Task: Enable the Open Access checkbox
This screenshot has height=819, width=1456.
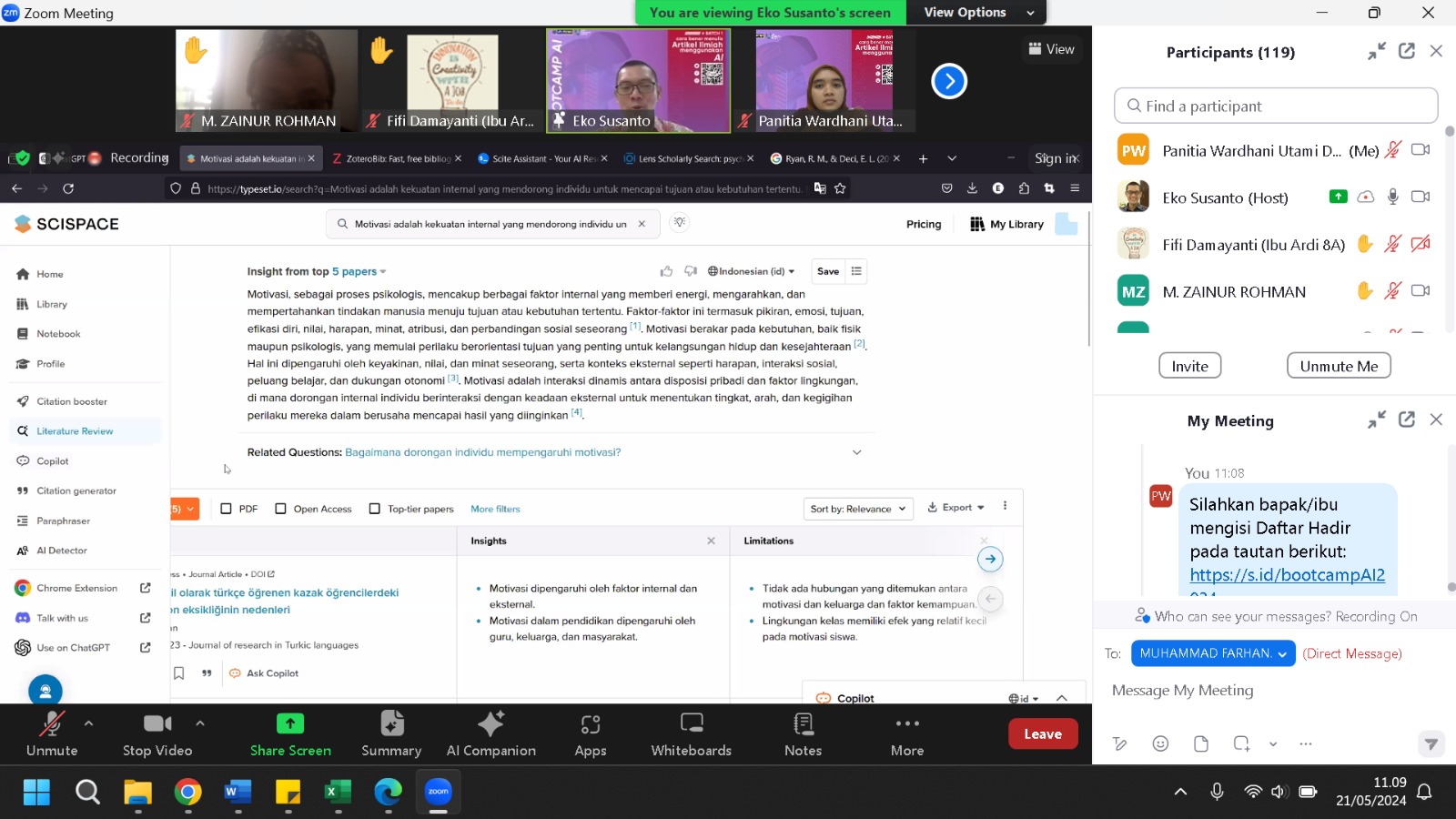Action: pyautogui.click(x=280, y=509)
